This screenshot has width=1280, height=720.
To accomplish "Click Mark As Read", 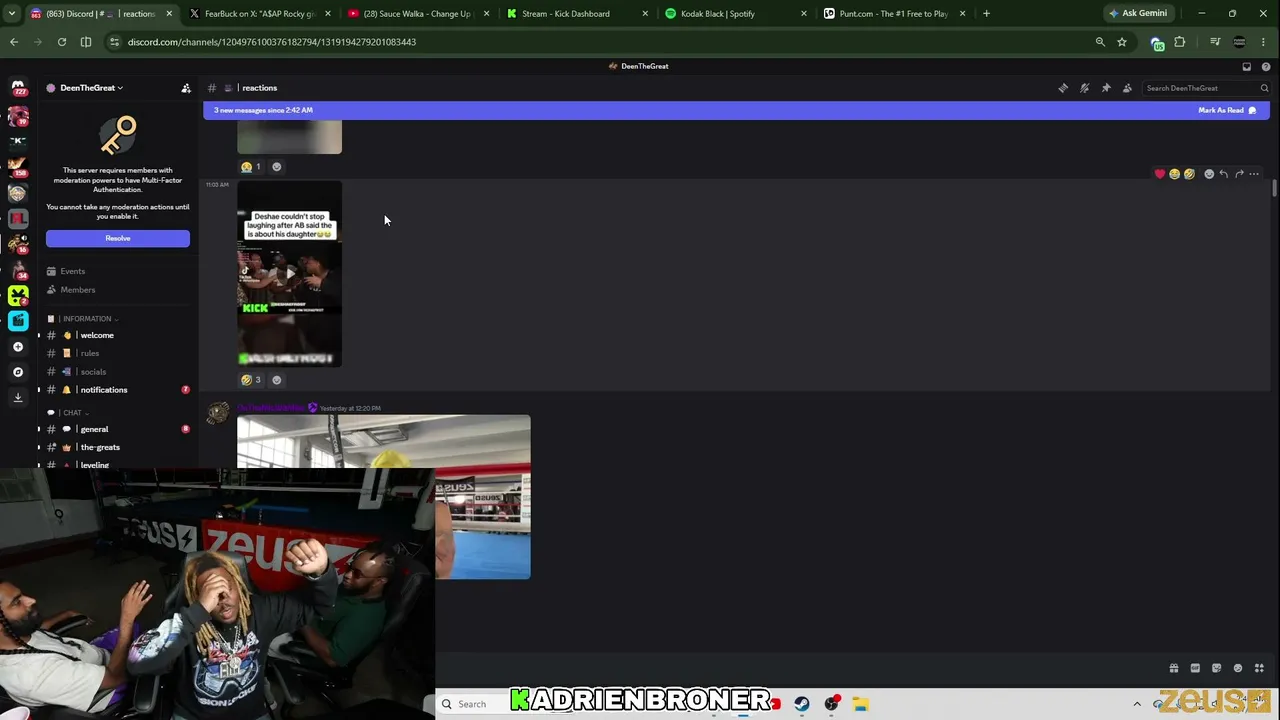I will pos(1227,110).
